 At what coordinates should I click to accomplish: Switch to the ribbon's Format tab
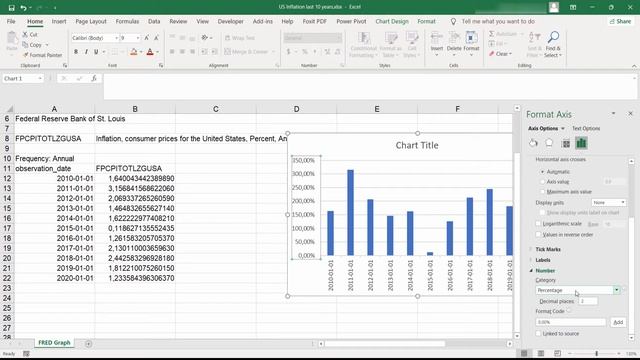pos(426,21)
